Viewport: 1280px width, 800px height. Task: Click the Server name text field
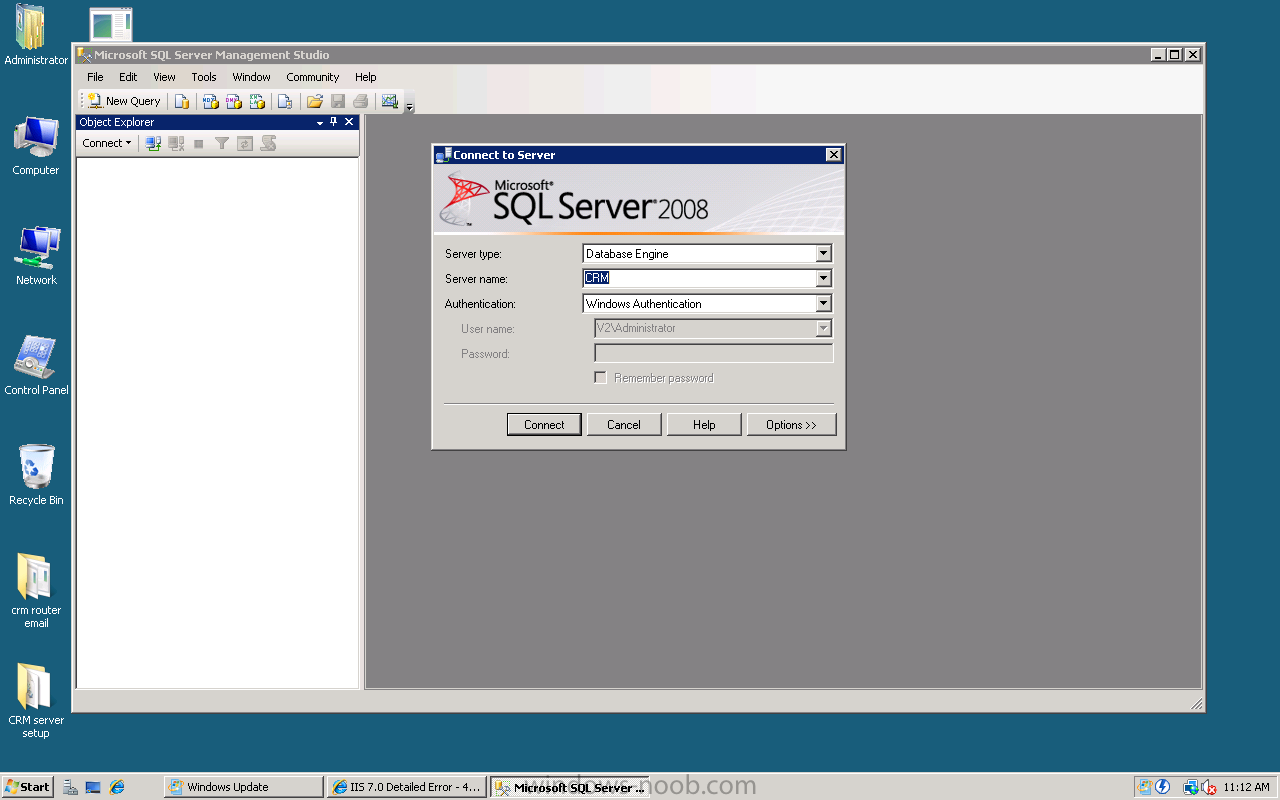point(699,279)
